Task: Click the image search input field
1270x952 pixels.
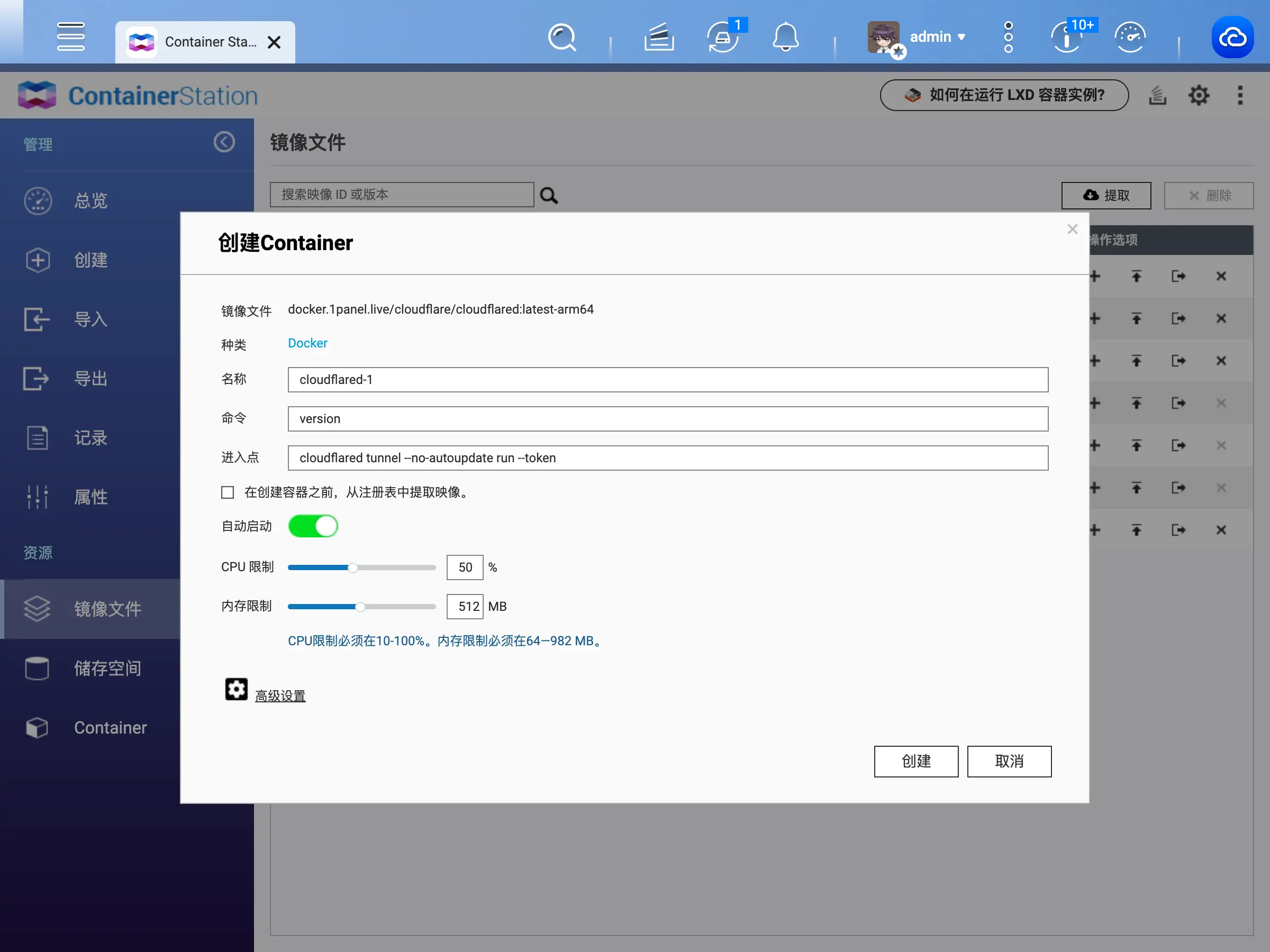Action: click(402, 195)
